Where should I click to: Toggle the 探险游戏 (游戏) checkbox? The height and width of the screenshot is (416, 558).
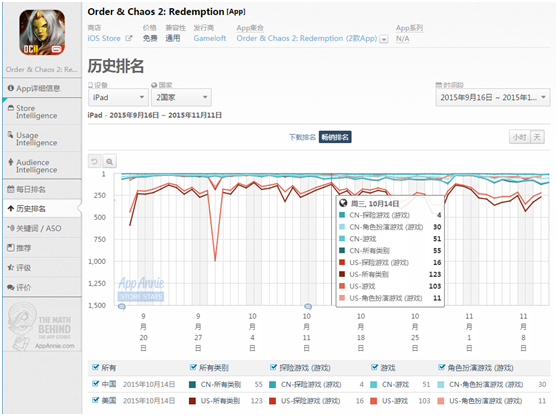coord(273,367)
